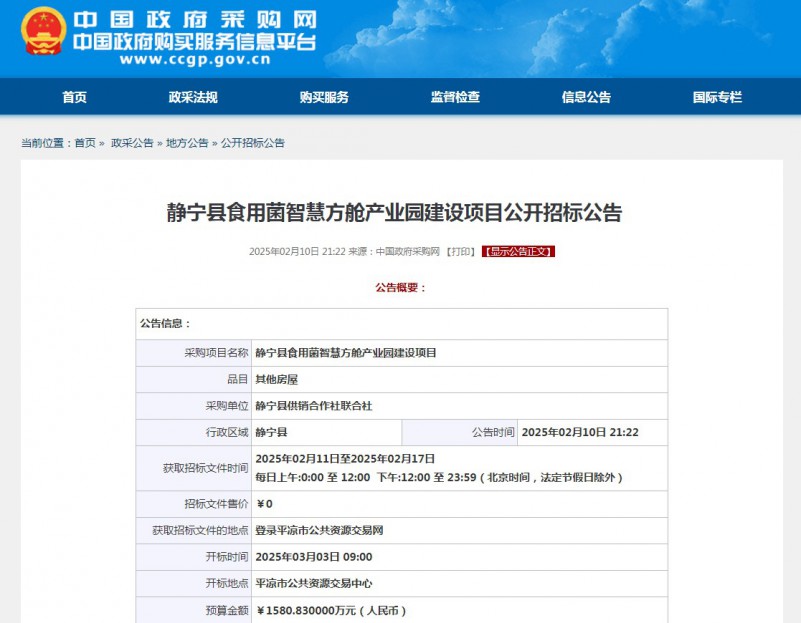Click the 公告信息： table header
The height and width of the screenshot is (623, 801).
(165, 323)
